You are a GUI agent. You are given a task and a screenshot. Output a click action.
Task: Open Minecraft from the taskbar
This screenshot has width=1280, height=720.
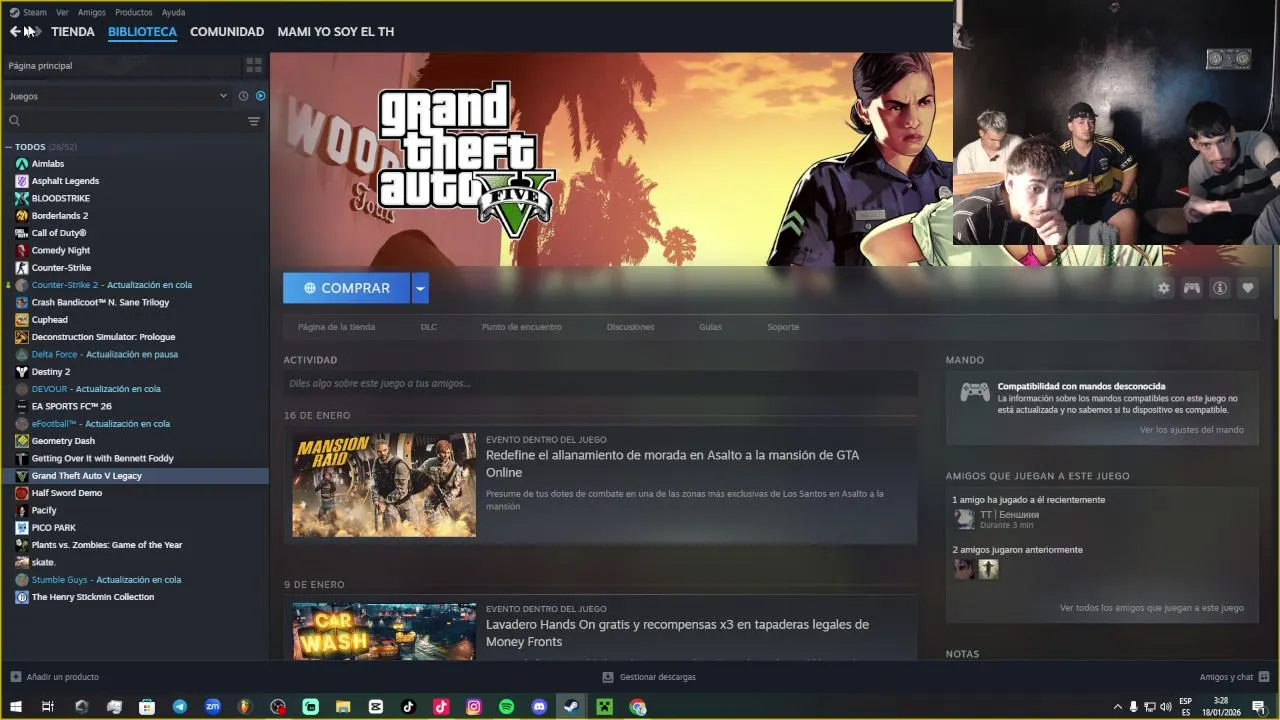coord(604,707)
